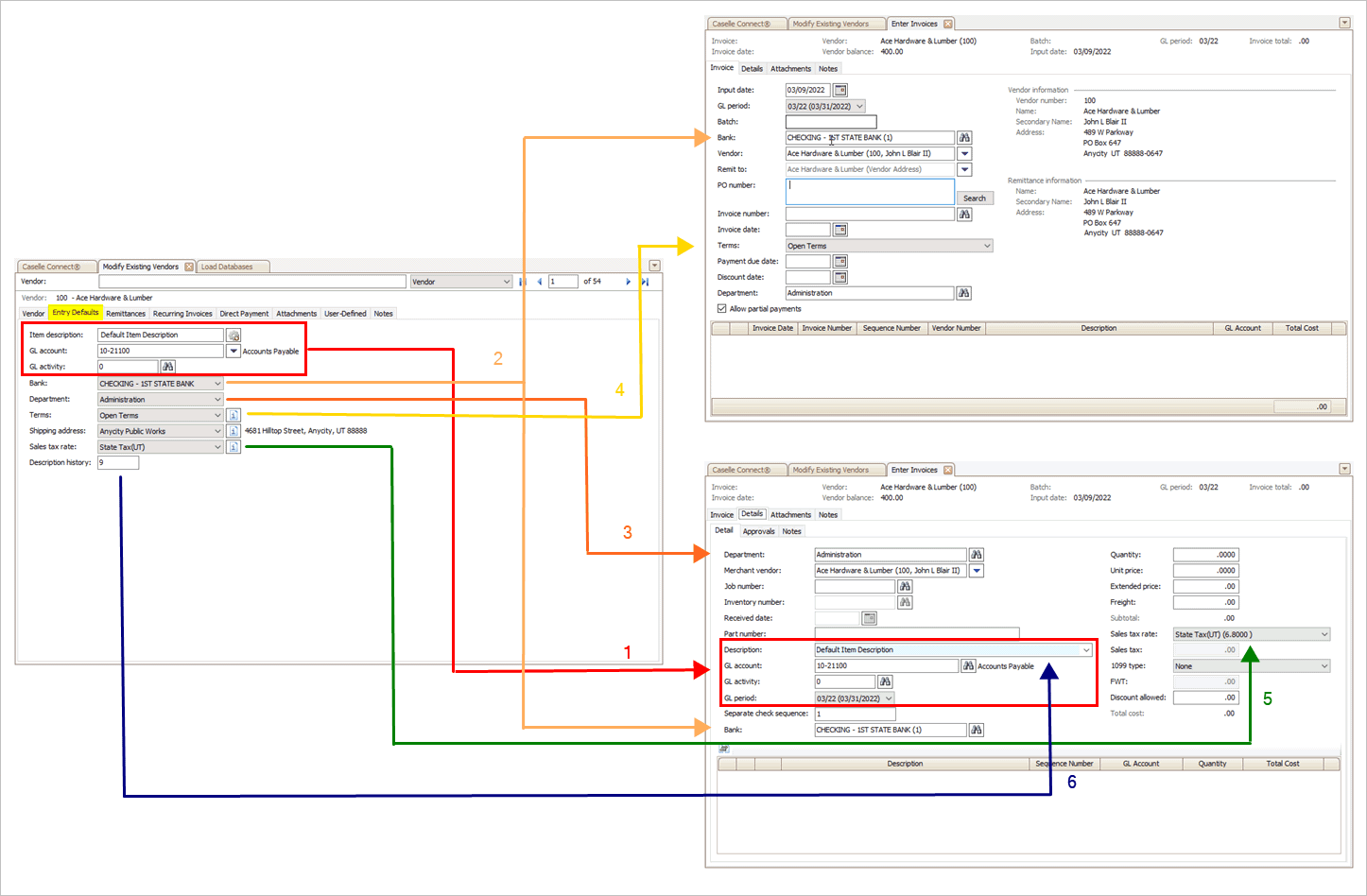Click the GL activity binoculars in Entry Defaults
This screenshot has width=1367, height=896.
tap(167, 367)
